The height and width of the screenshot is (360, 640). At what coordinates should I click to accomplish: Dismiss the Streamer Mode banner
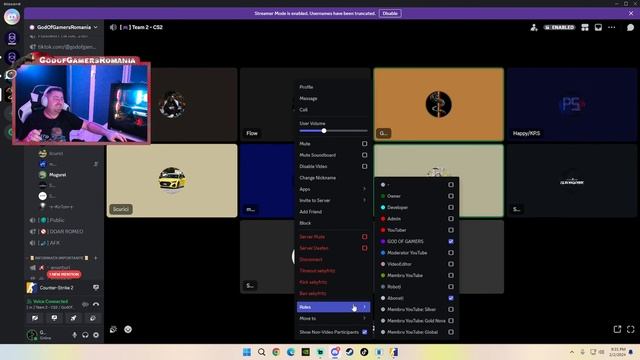coord(631,13)
